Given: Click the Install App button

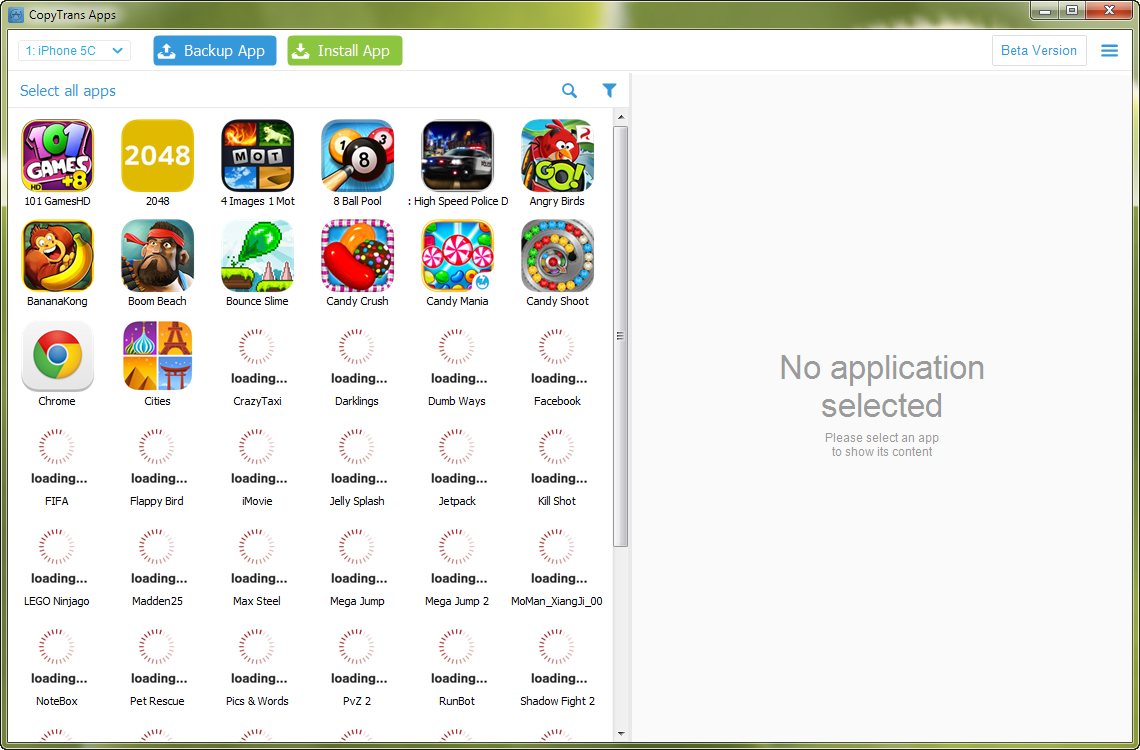Looking at the screenshot, I should 344,49.
